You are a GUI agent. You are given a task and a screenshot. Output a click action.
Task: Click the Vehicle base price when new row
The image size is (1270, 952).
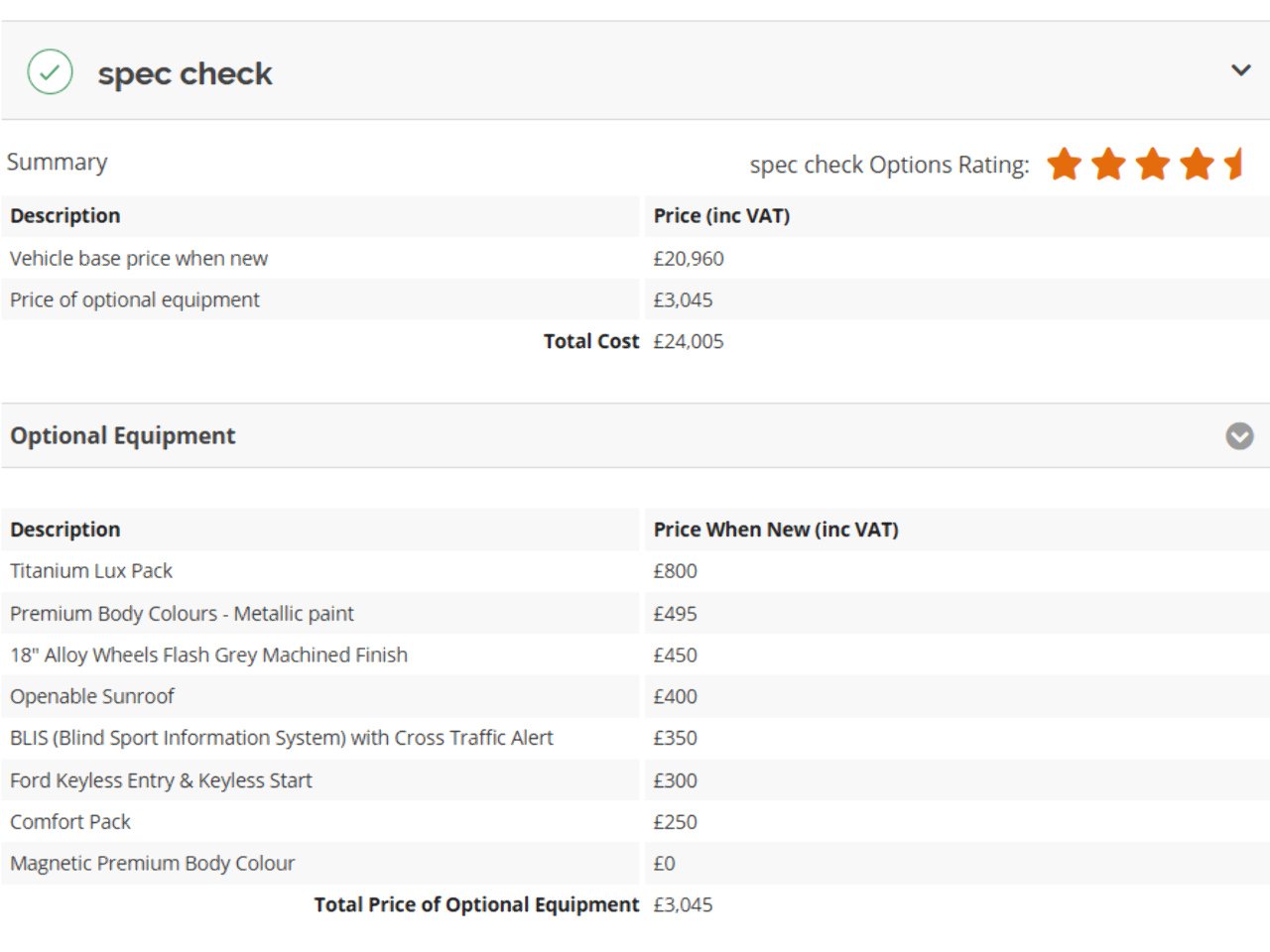pyautogui.click(x=139, y=259)
